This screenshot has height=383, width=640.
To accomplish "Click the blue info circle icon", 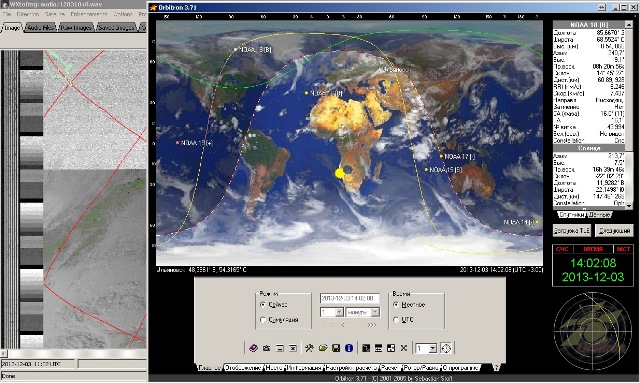I will point(349,348).
